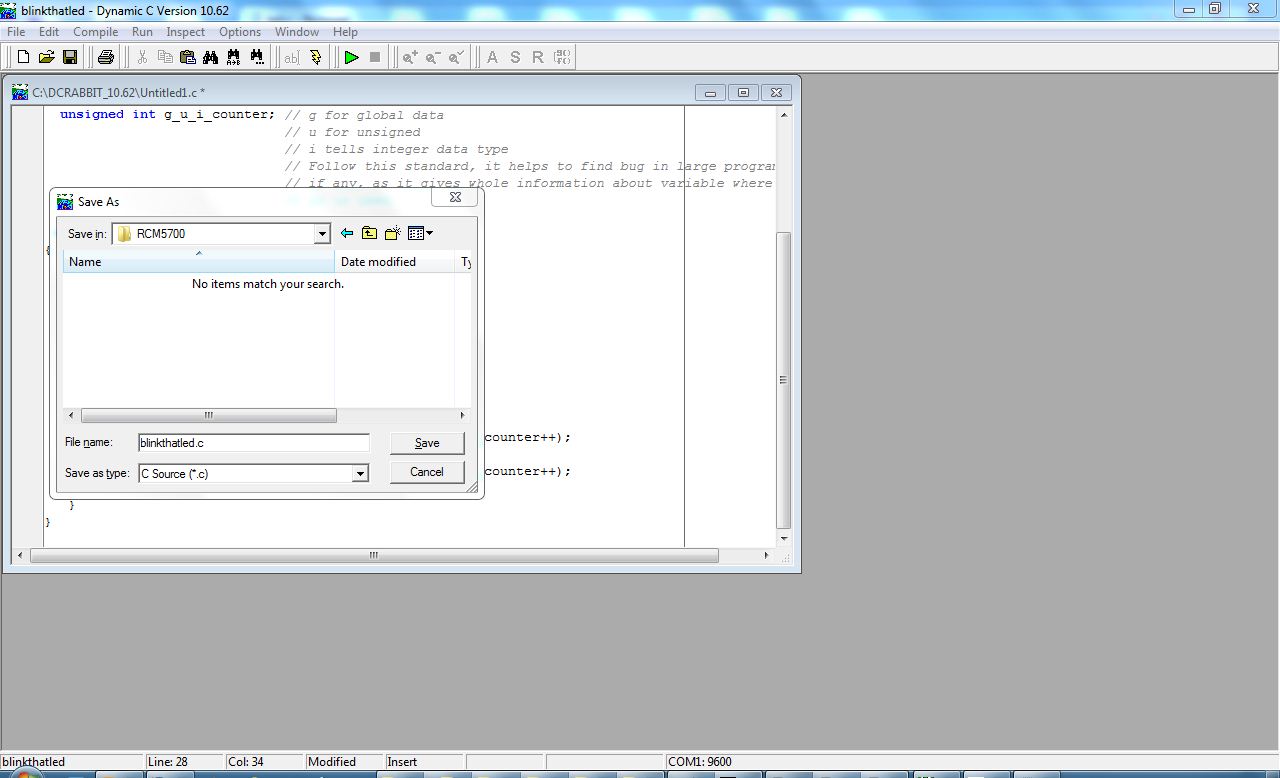The image size is (1280, 778).
Task: Maximize the Untitled1.c editor window
Action: coord(743,93)
